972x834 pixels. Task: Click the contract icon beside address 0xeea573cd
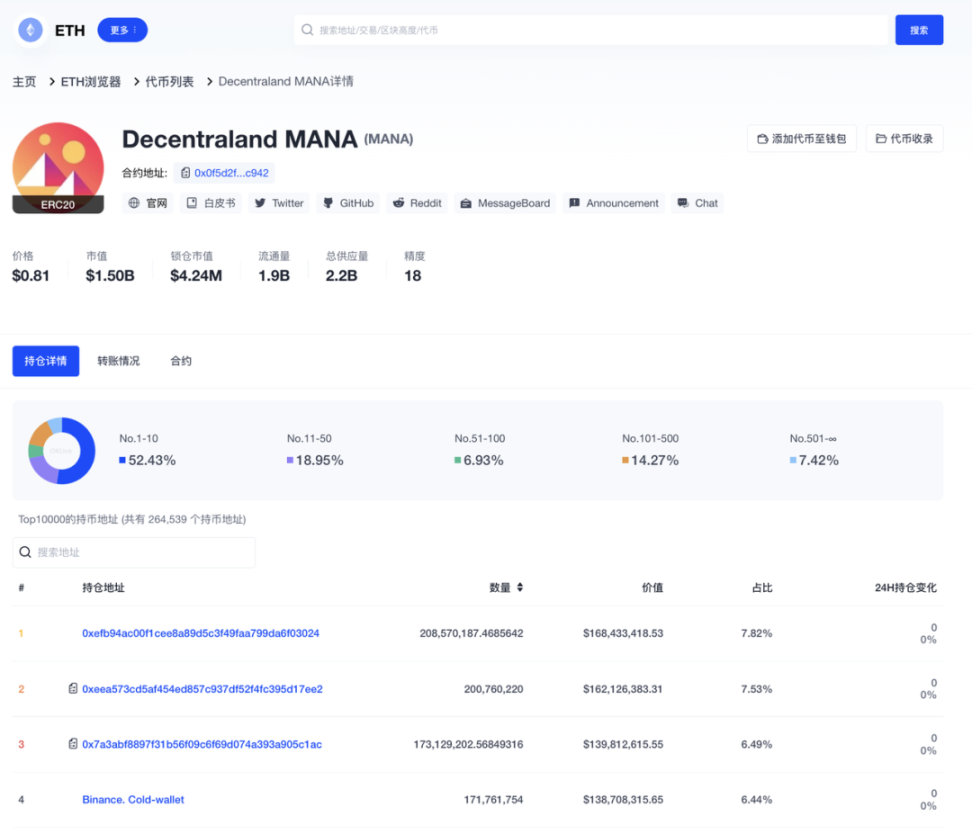pos(73,689)
